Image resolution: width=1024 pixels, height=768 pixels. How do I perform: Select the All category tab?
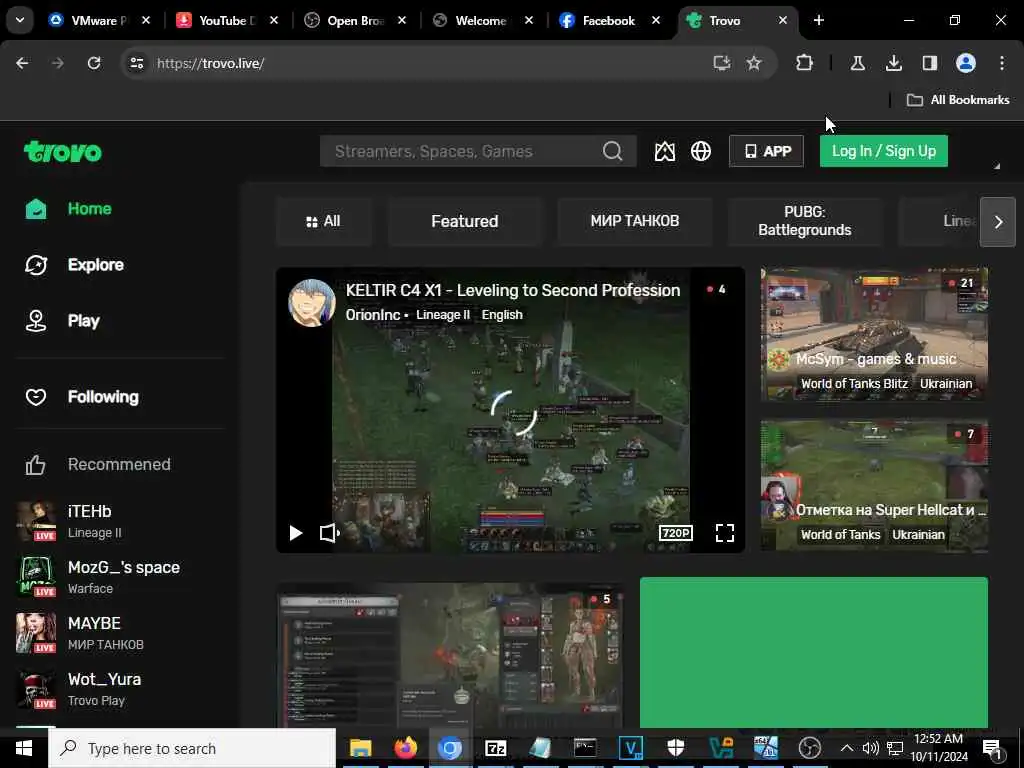click(323, 221)
